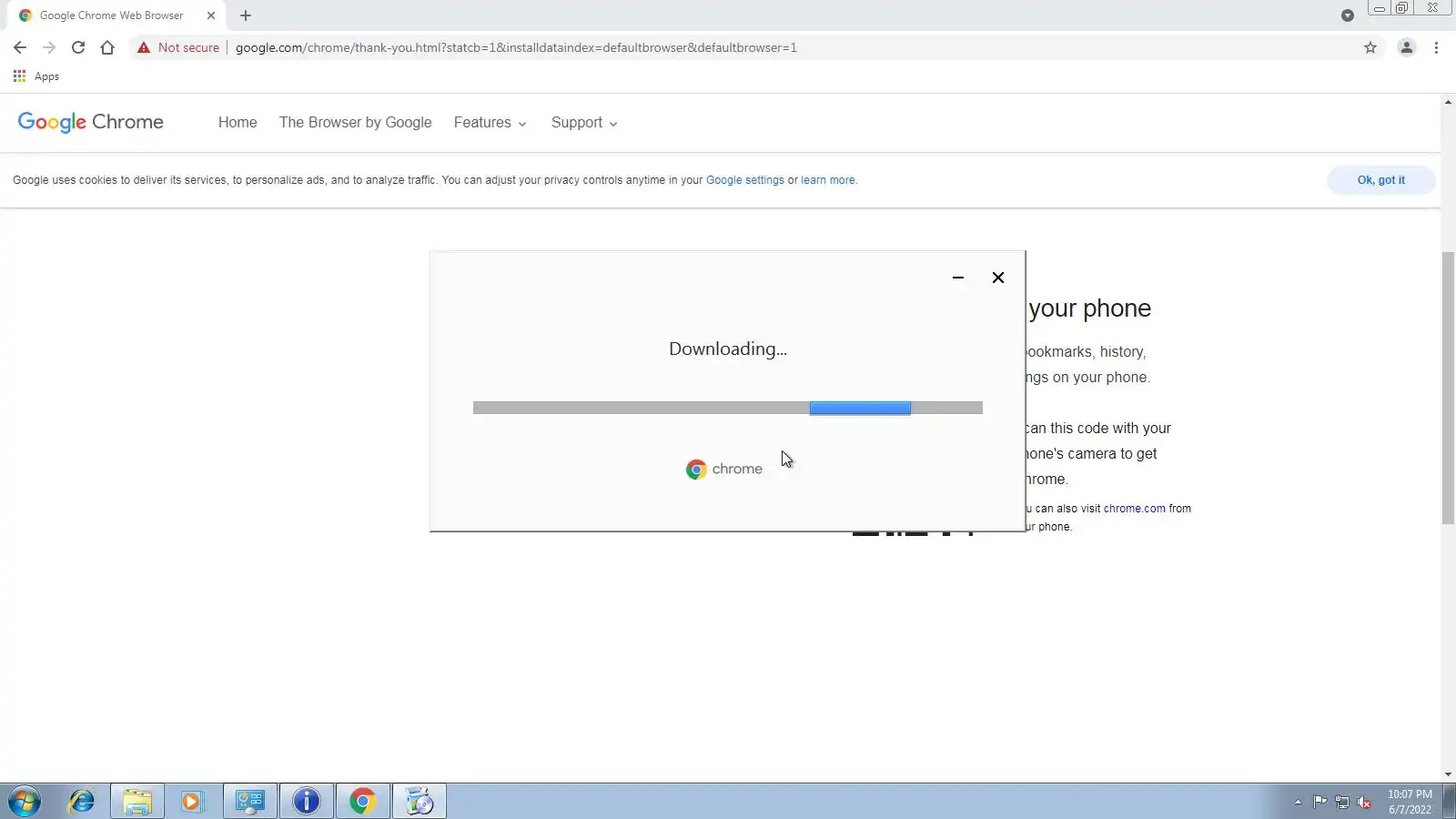
Task: Open the Chrome profile avatar menu
Action: pyautogui.click(x=1406, y=47)
